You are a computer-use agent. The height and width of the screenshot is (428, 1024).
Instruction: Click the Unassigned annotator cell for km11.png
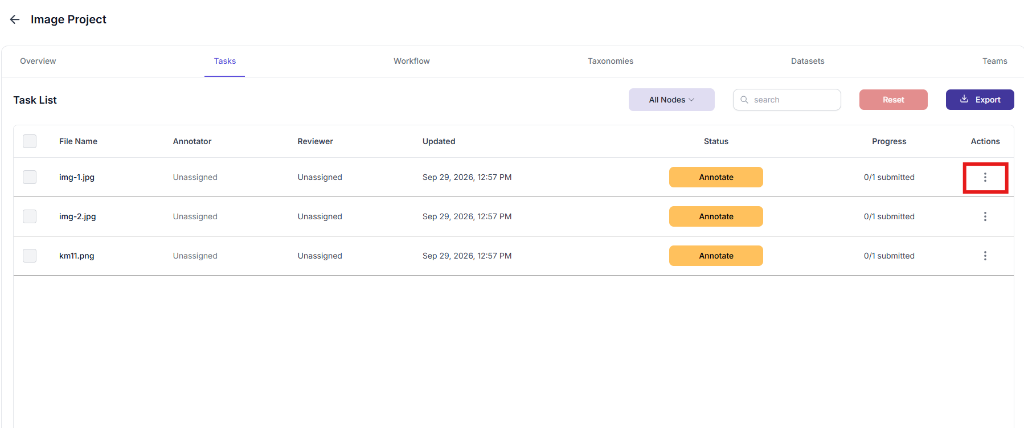(x=195, y=256)
